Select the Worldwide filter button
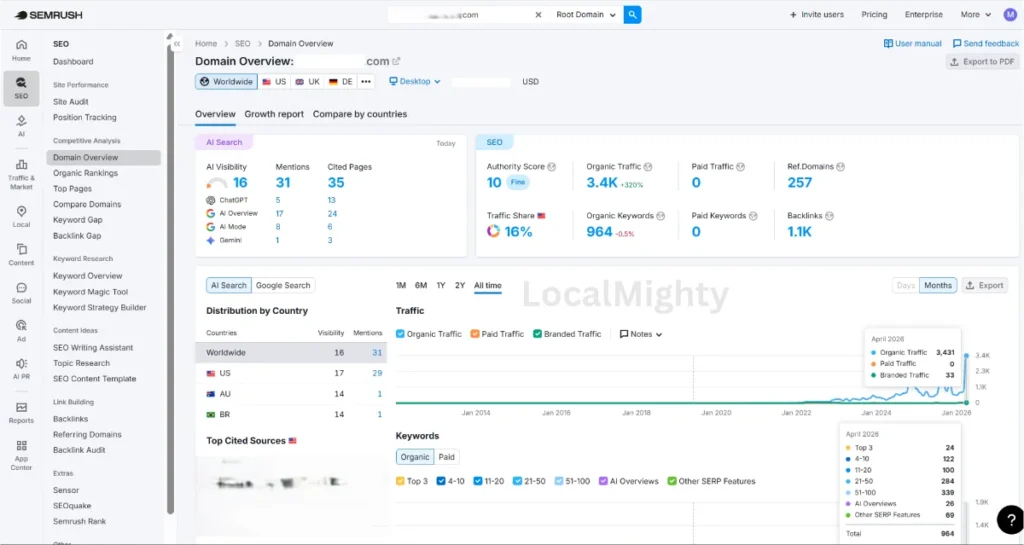Screen dimensions: 1024x545 coord(226,82)
